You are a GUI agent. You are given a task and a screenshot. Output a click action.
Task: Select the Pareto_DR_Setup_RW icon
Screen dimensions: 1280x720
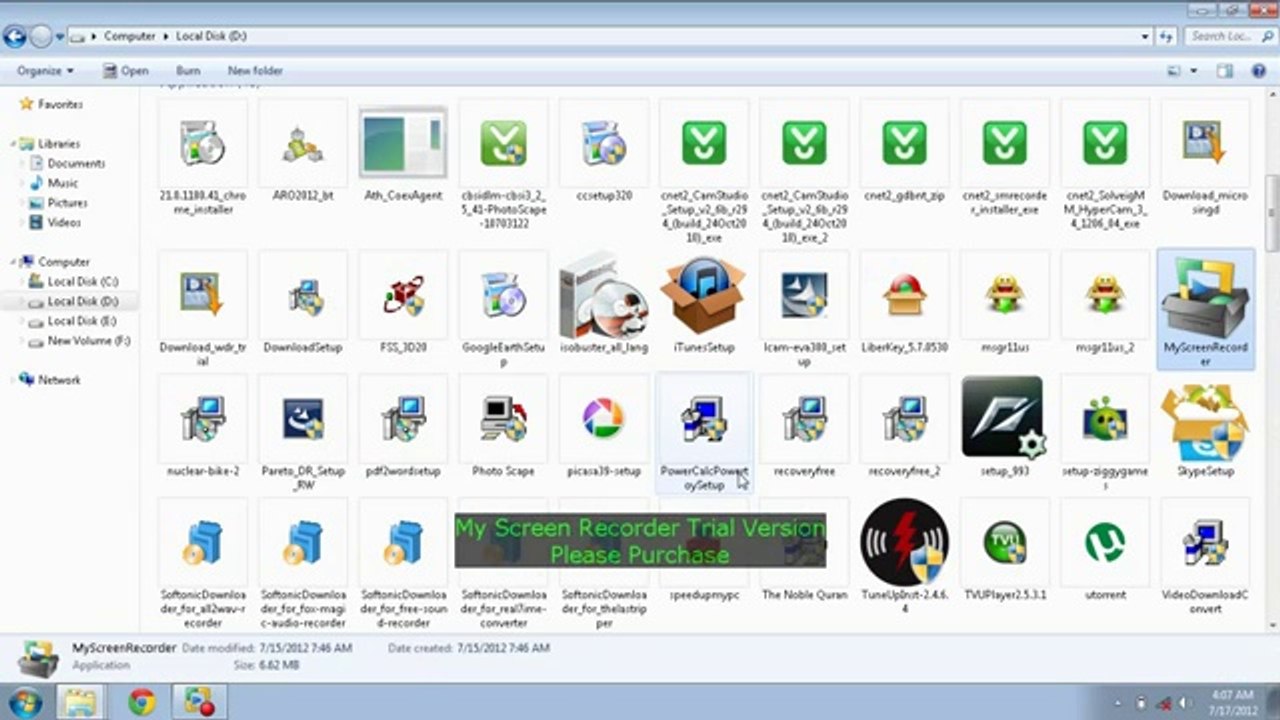point(303,419)
